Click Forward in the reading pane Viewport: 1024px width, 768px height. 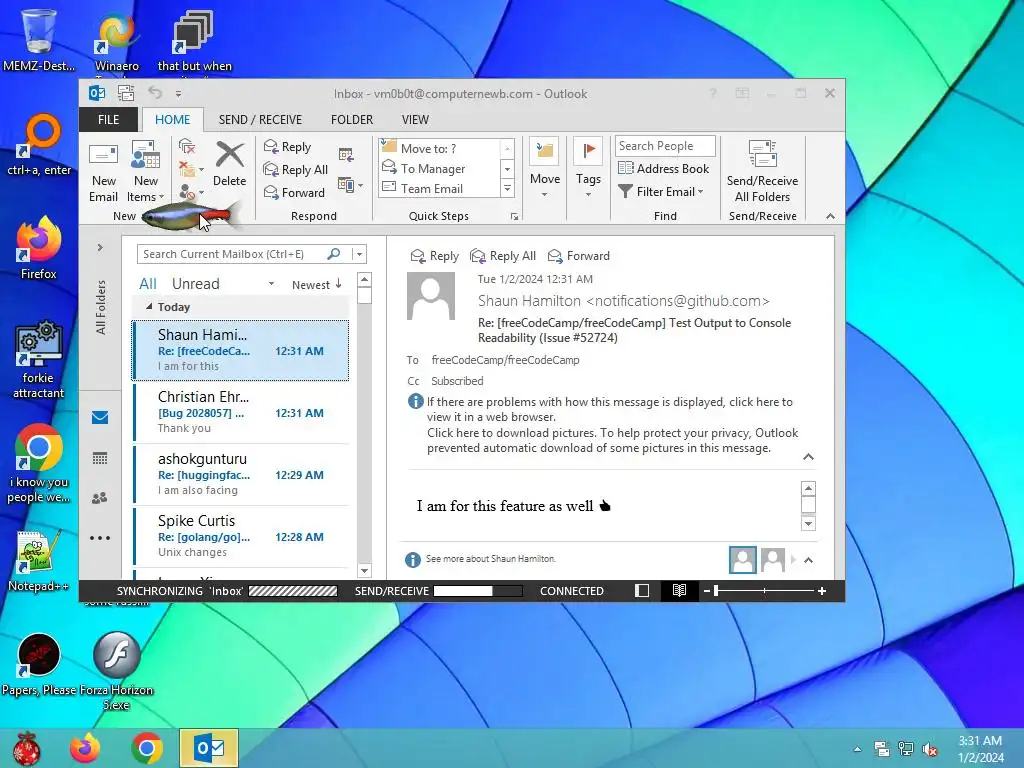(x=579, y=256)
